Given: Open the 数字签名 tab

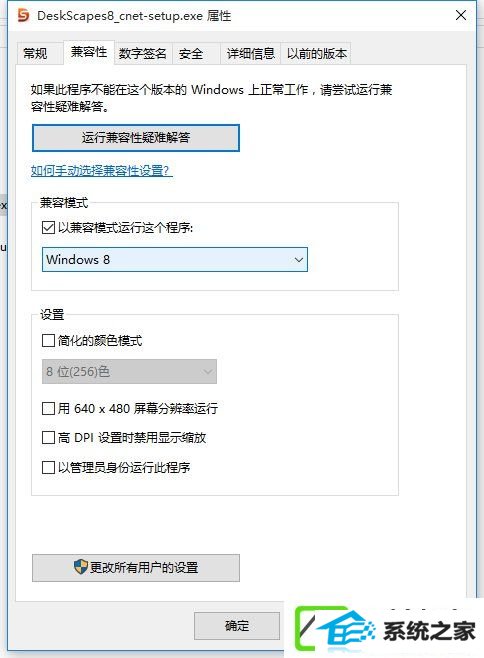Looking at the screenshot, I should (143, 53).
